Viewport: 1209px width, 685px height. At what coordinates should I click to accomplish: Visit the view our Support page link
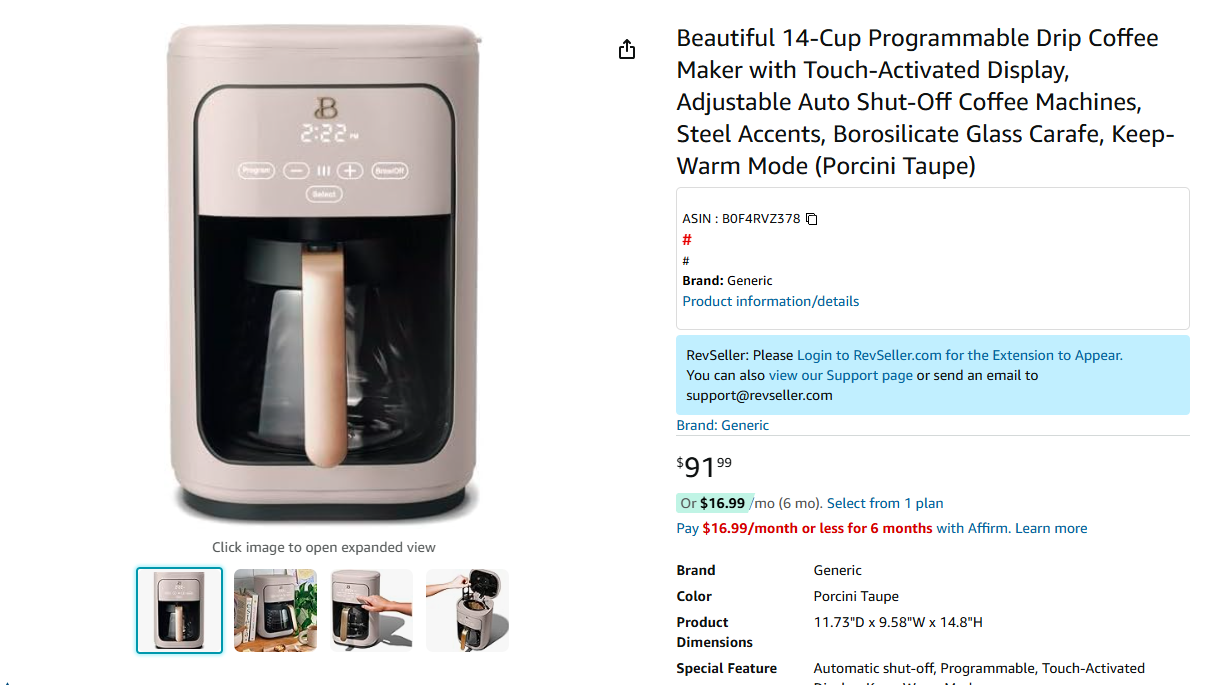tap(840, 375)
